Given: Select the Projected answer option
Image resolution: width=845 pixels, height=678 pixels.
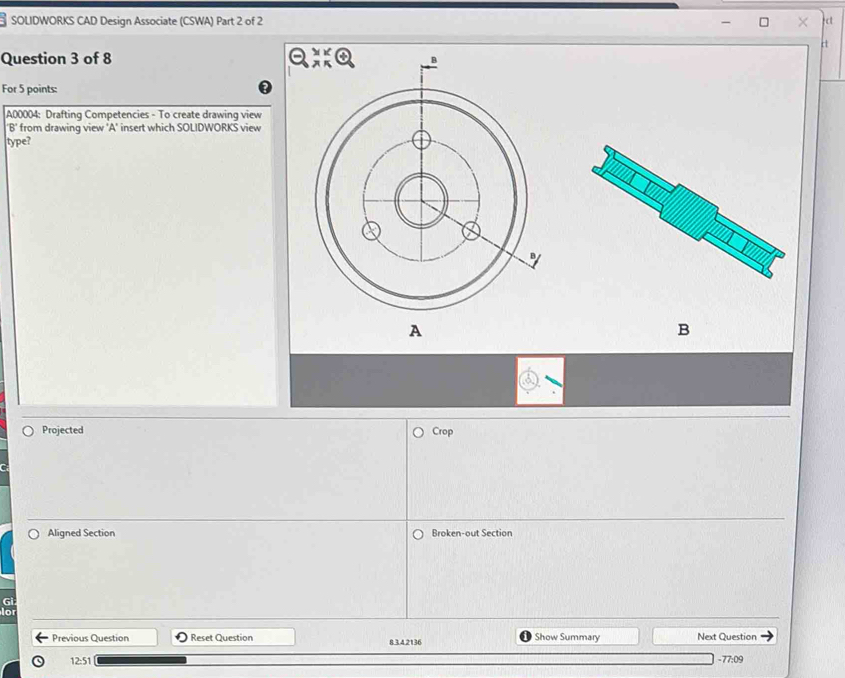Looking at the screenshot, I should 28,431.
